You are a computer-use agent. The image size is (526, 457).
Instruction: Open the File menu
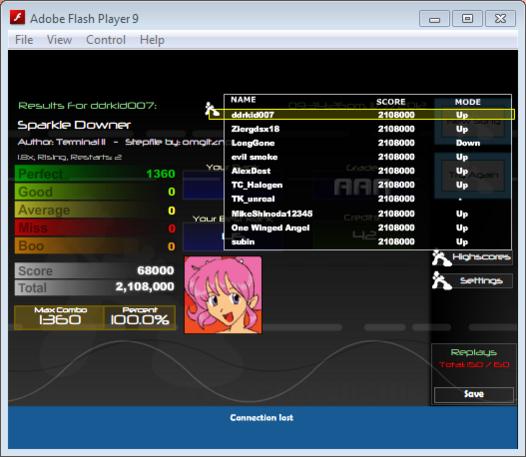tap(24, 40)
